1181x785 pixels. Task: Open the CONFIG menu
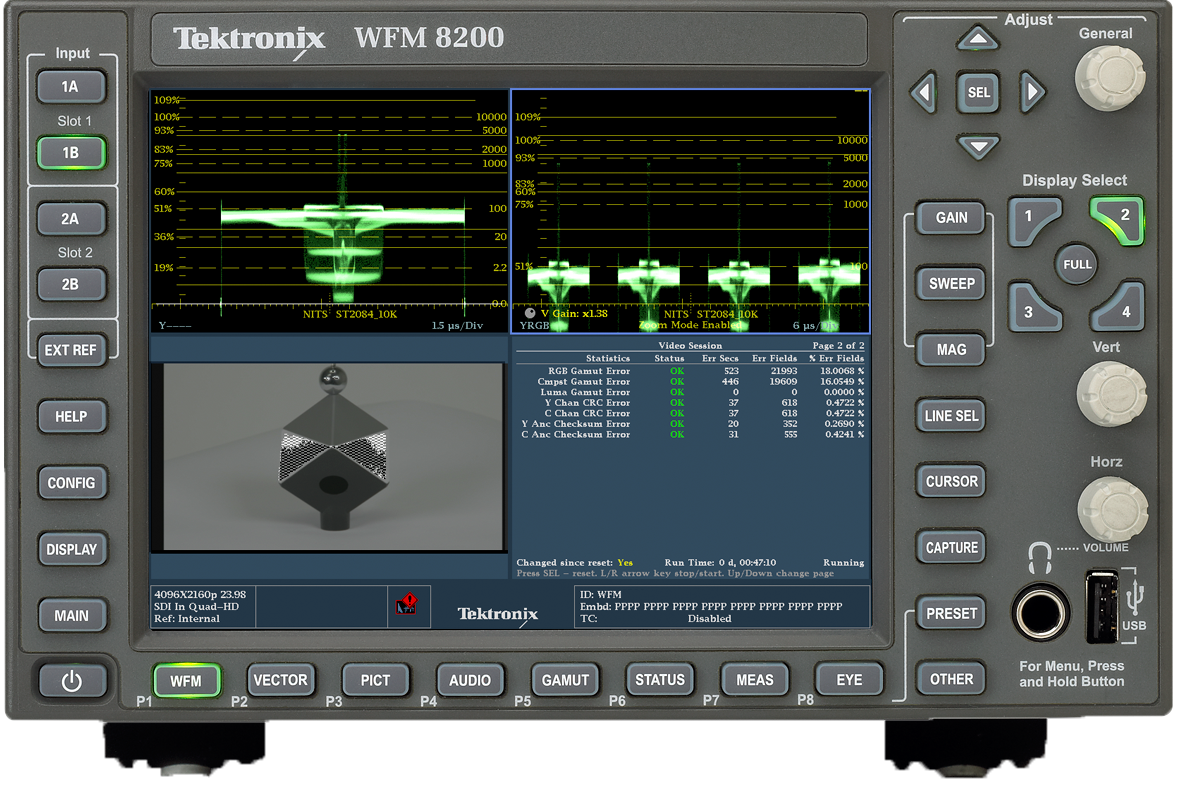click(x=71, y=483)
